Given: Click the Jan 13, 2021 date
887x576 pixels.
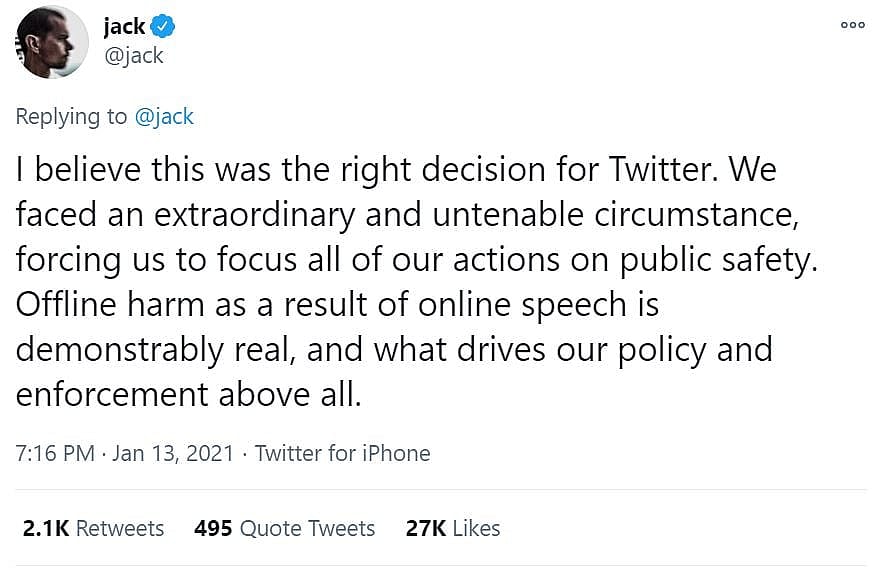Looking at the screenshot, I should (x=173, y=453).
